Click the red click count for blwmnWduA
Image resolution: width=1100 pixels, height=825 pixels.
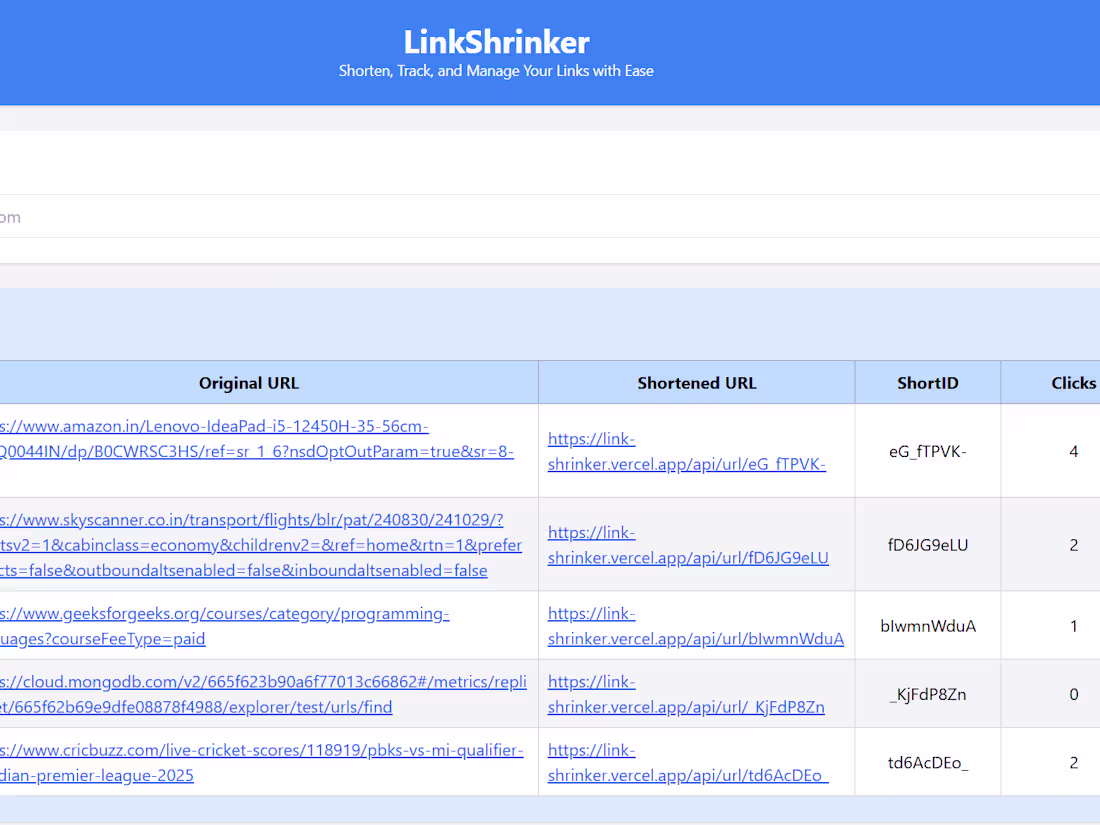[1074, 625]
